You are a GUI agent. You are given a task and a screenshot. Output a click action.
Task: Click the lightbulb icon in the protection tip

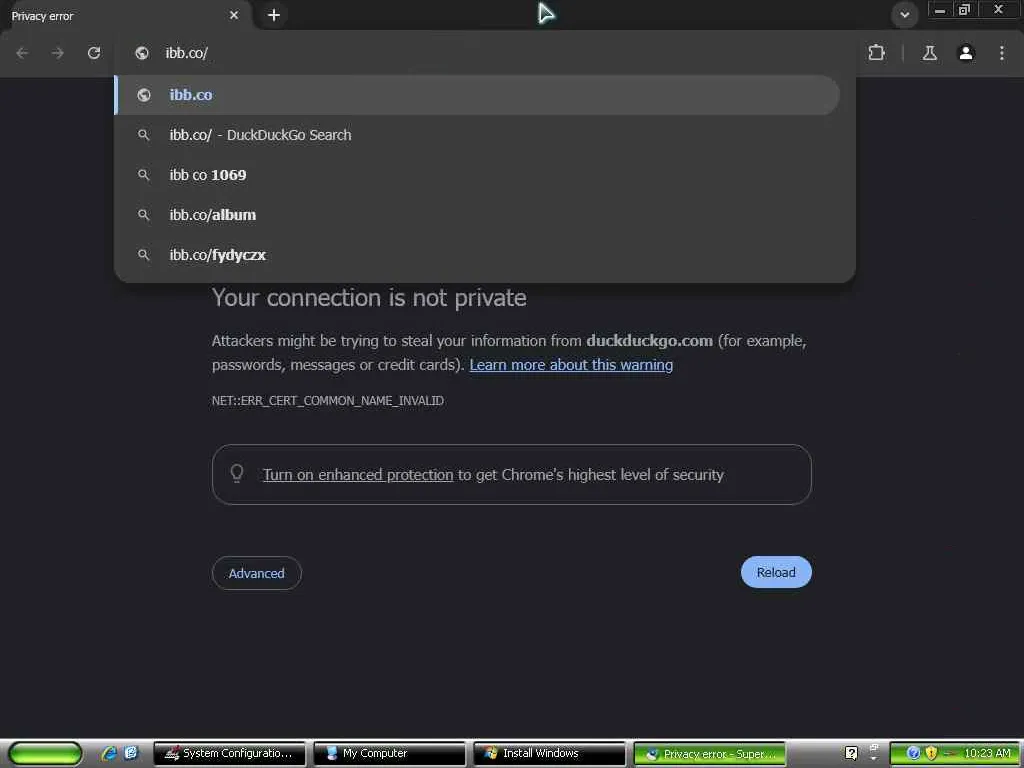[237, 473]
